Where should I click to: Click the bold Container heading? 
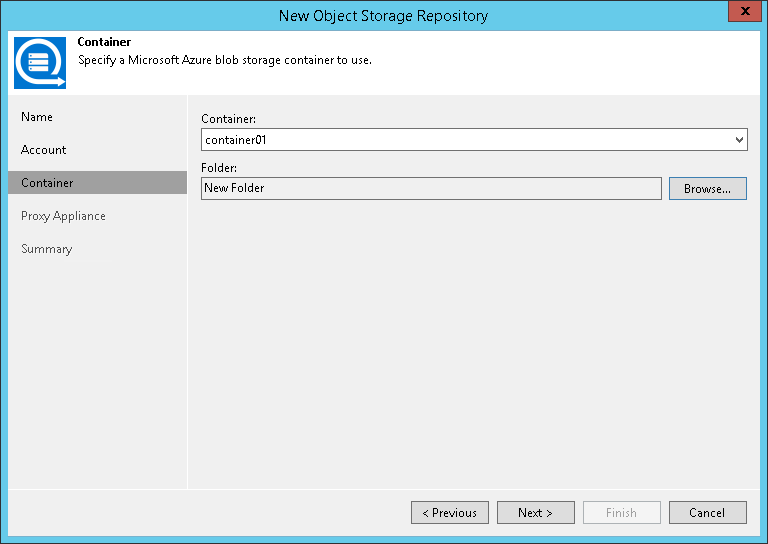104,42
